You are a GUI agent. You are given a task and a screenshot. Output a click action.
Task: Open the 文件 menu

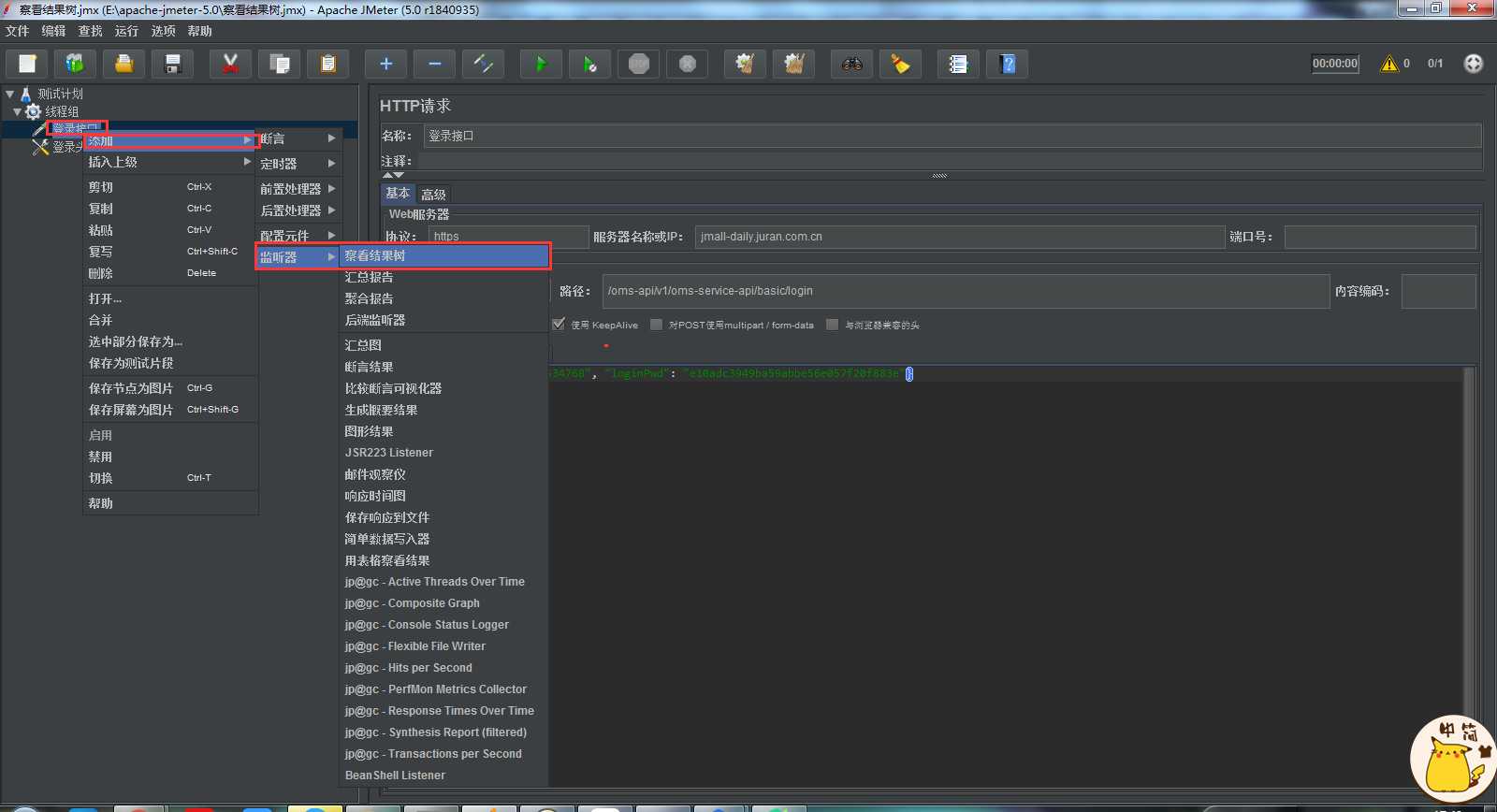pos(18,31)
